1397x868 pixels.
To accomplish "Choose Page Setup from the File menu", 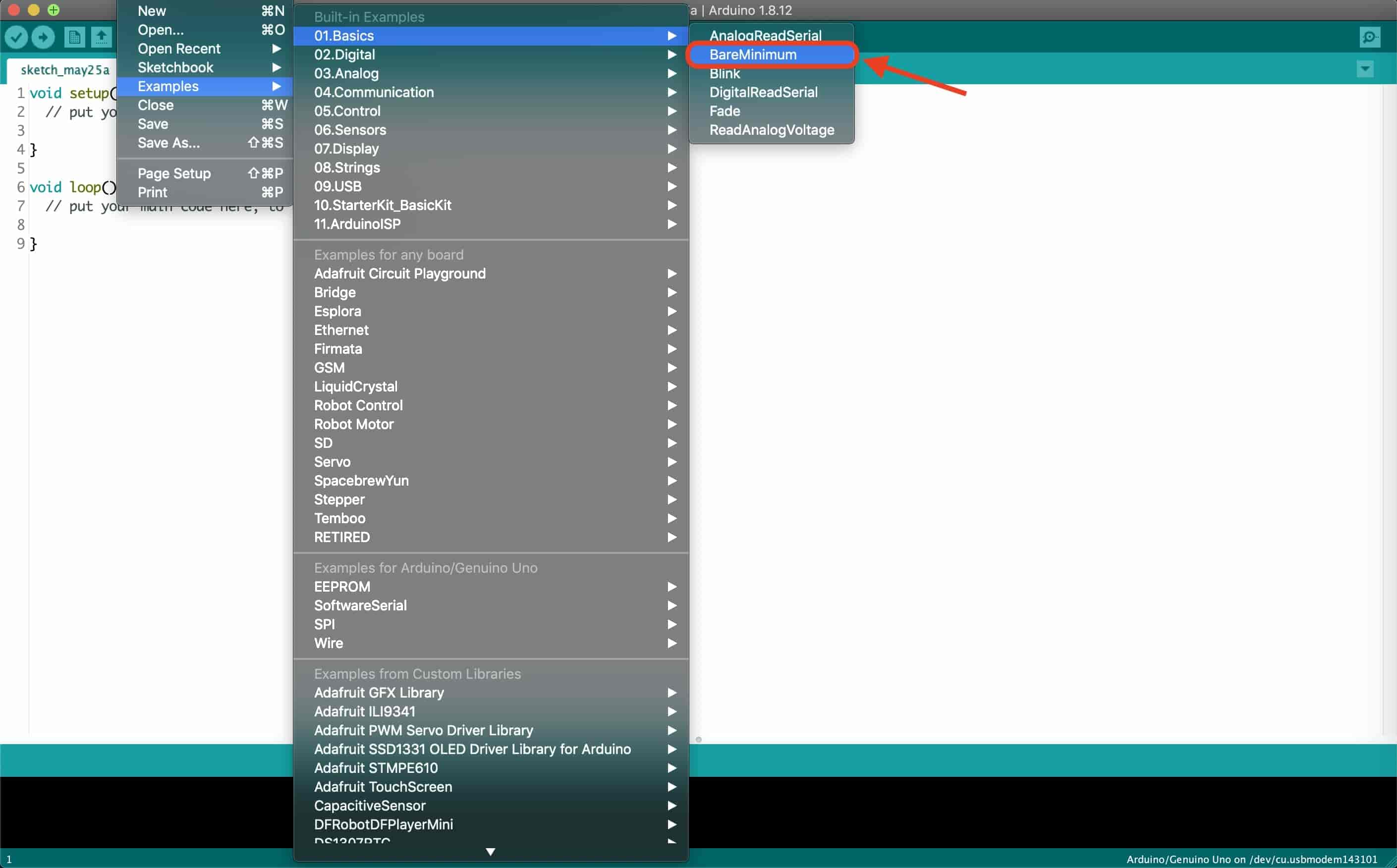I will tap(205, 173).
